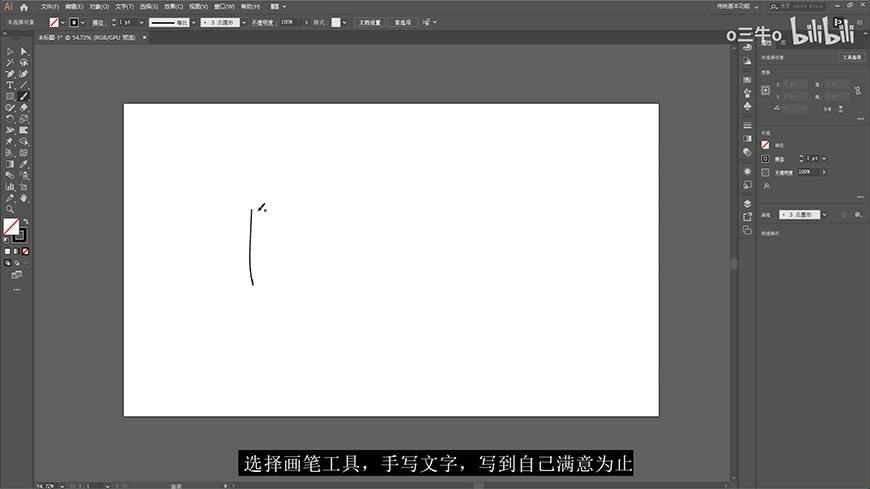The image size is (870, 489).
Task: Click the 文档设置 button
Action: (370, 21)
